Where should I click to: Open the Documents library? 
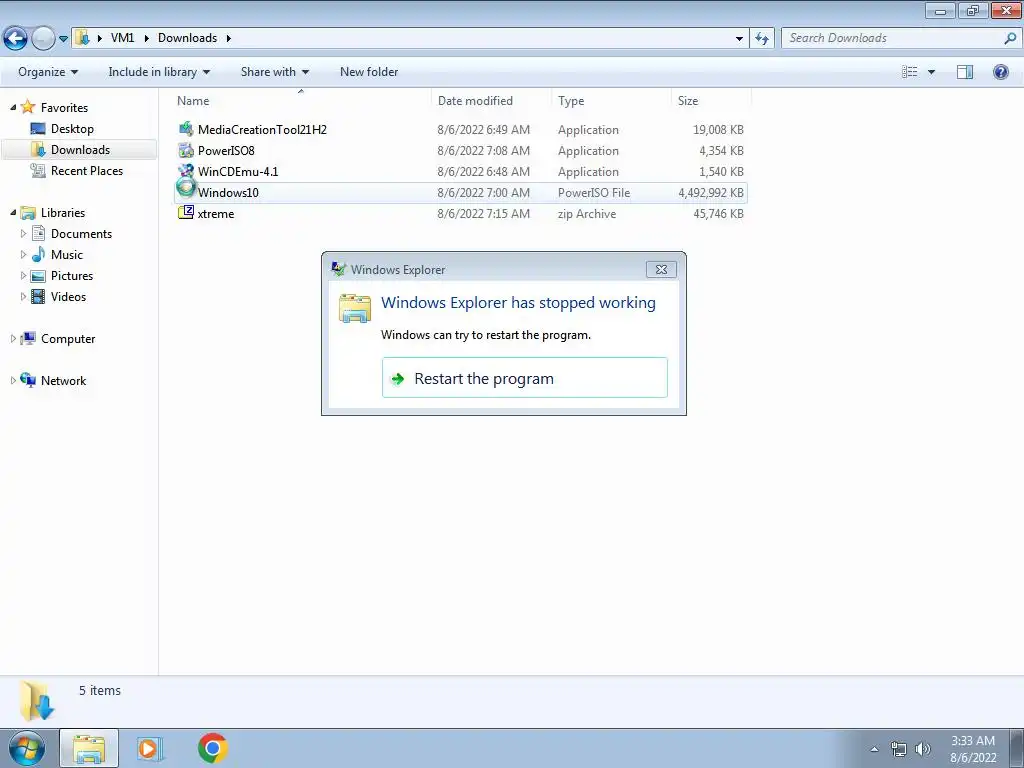pyautogui.click(x=81, y=234)
